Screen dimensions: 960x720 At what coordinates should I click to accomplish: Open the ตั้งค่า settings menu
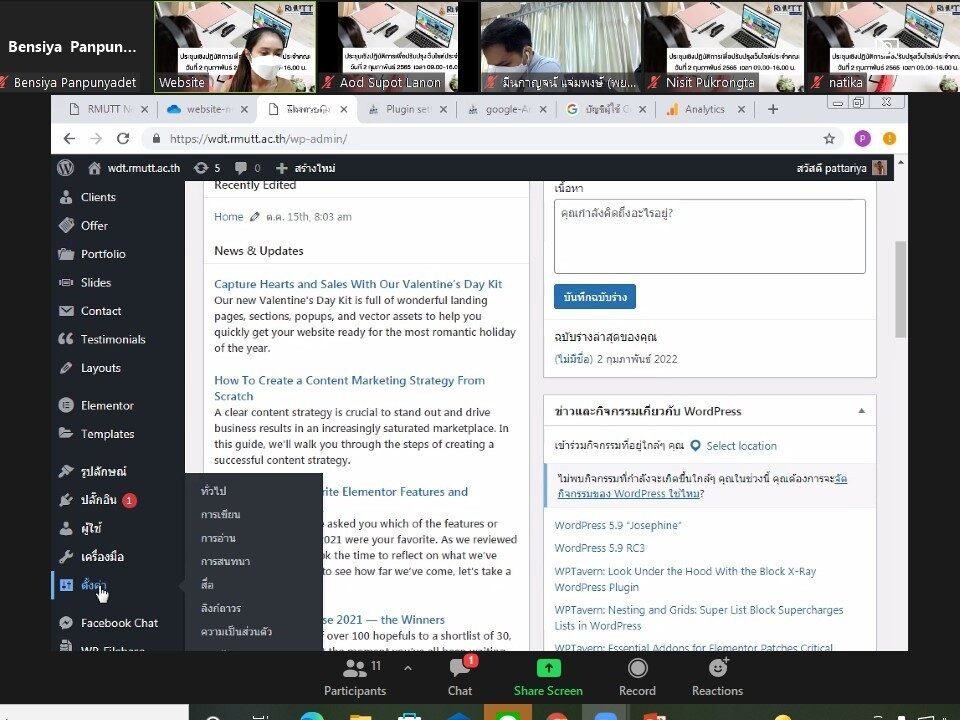[x=93, y=585]
